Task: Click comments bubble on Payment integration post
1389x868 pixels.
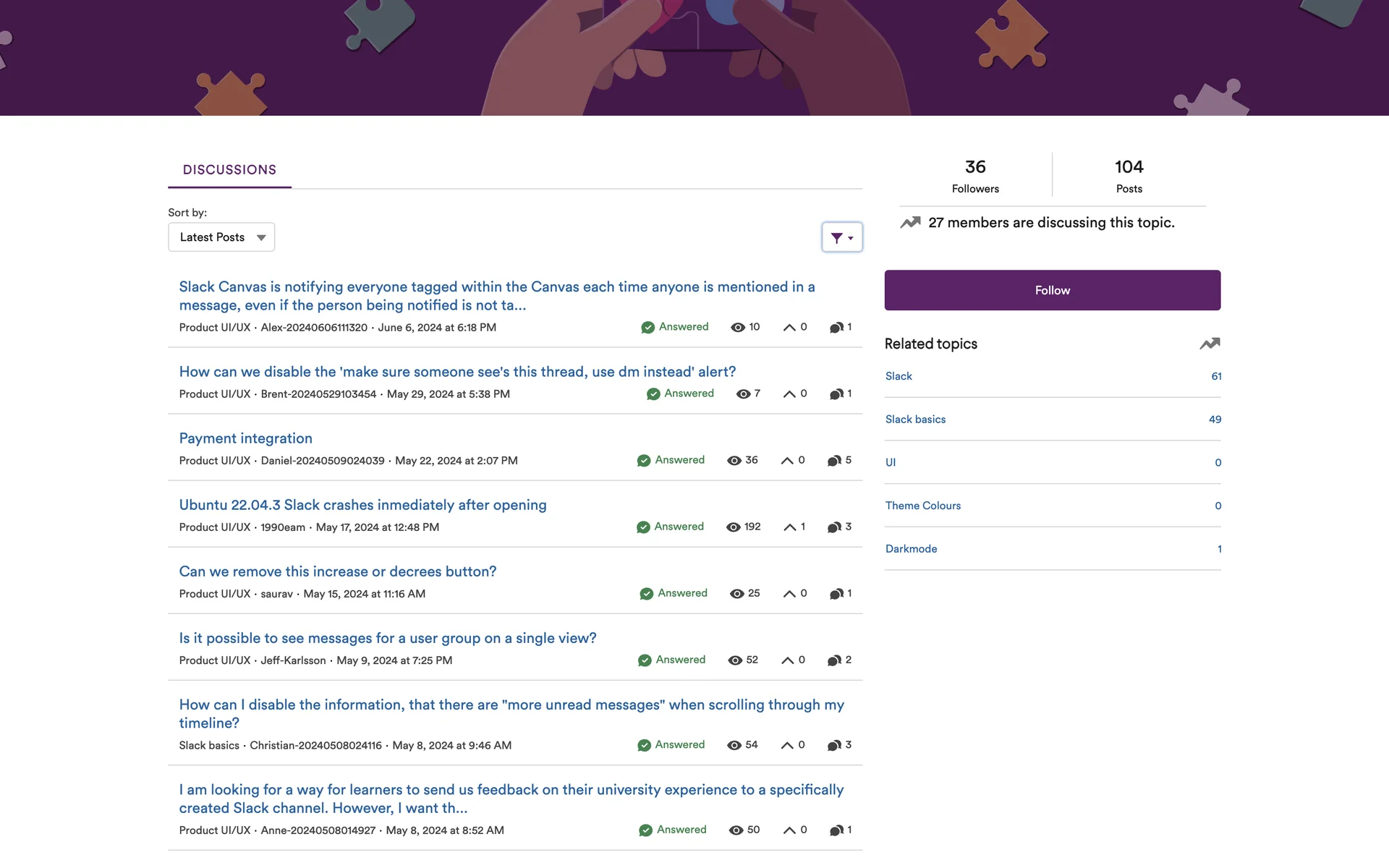Action: point(833,461)
